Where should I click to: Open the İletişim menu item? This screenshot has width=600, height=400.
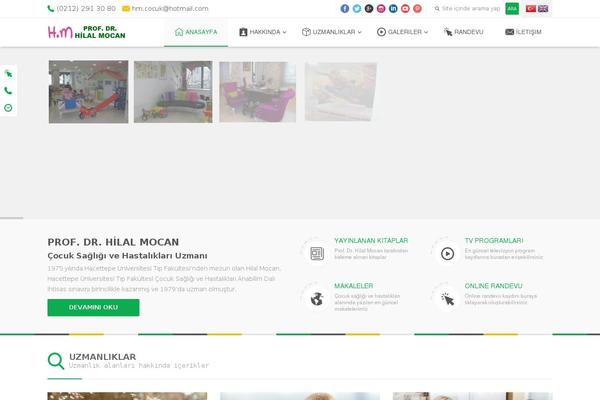523,32
